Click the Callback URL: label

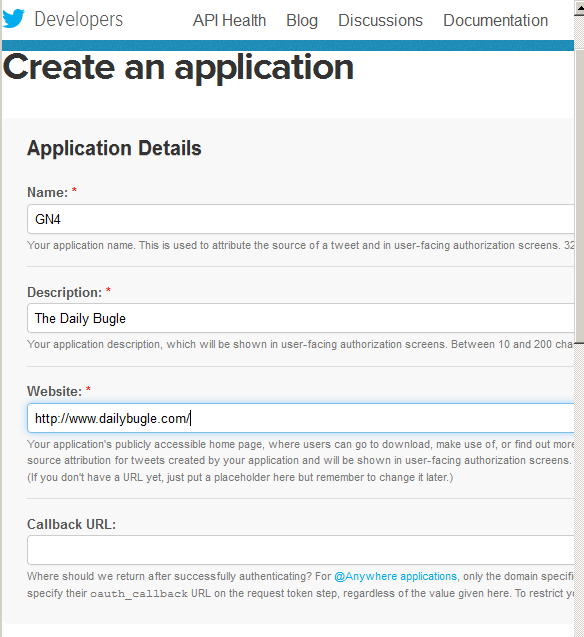point(71,524)
